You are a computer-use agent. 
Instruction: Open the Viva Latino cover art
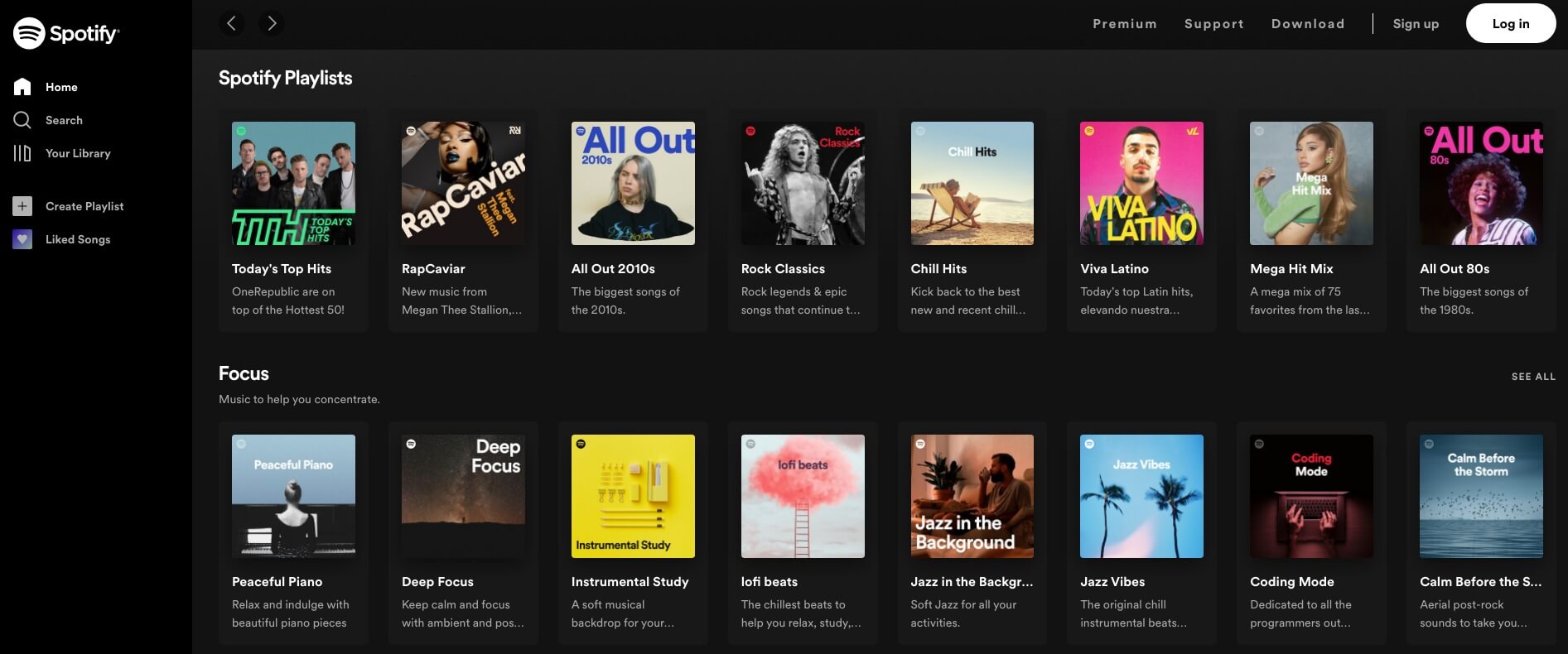click(x=1141, y=183)
